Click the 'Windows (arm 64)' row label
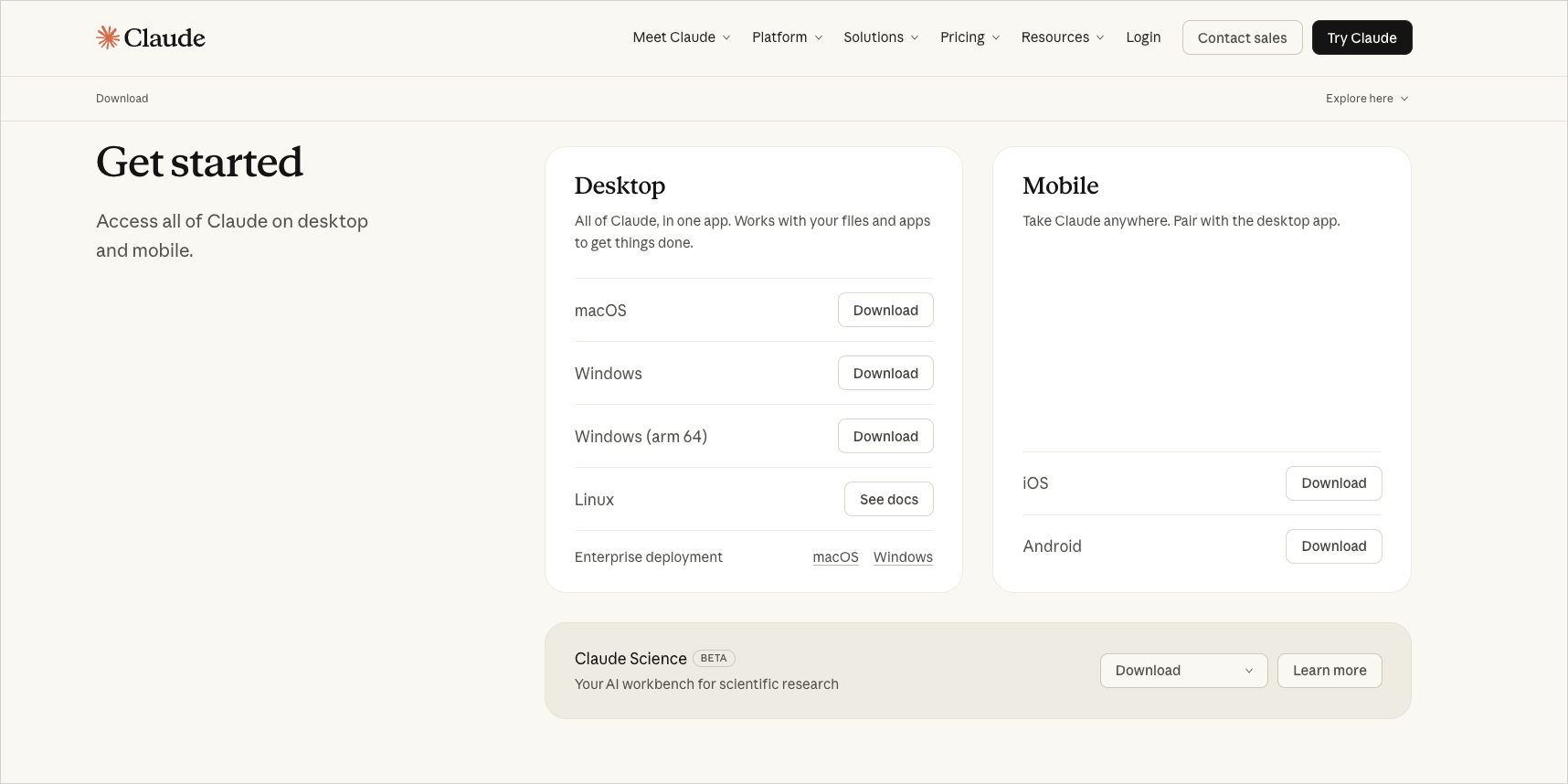Viewport: 1568px width, 784px height. pyautogui.click(x=641, y=437)
